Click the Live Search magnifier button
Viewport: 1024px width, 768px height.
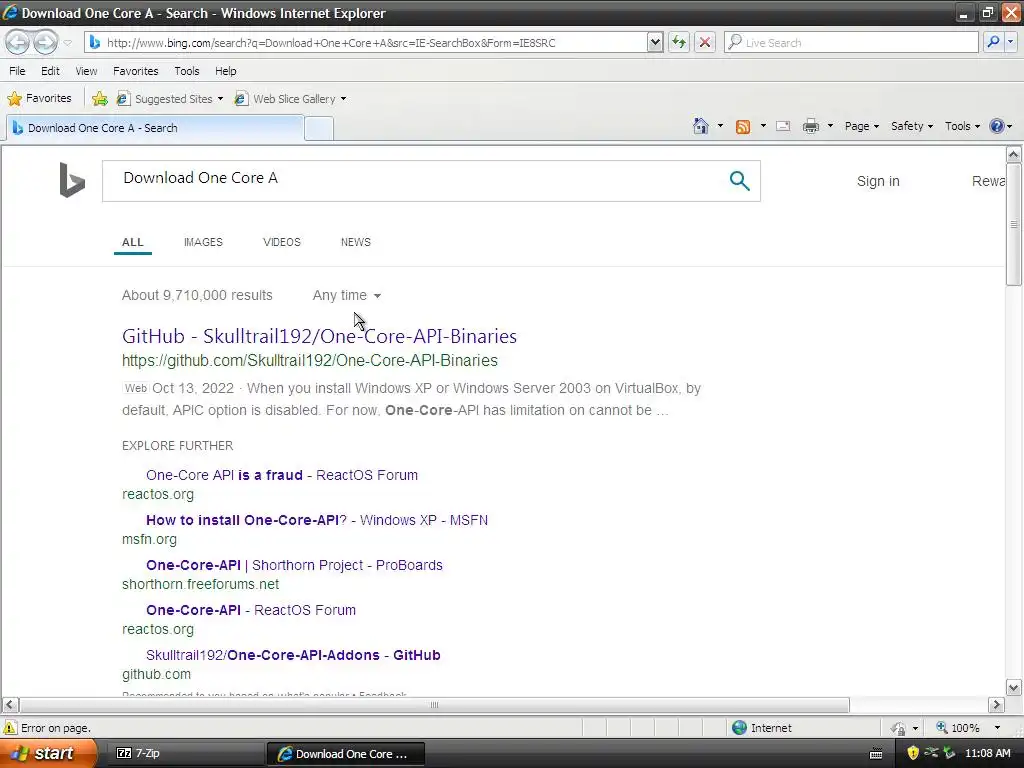tap(993, 42)
